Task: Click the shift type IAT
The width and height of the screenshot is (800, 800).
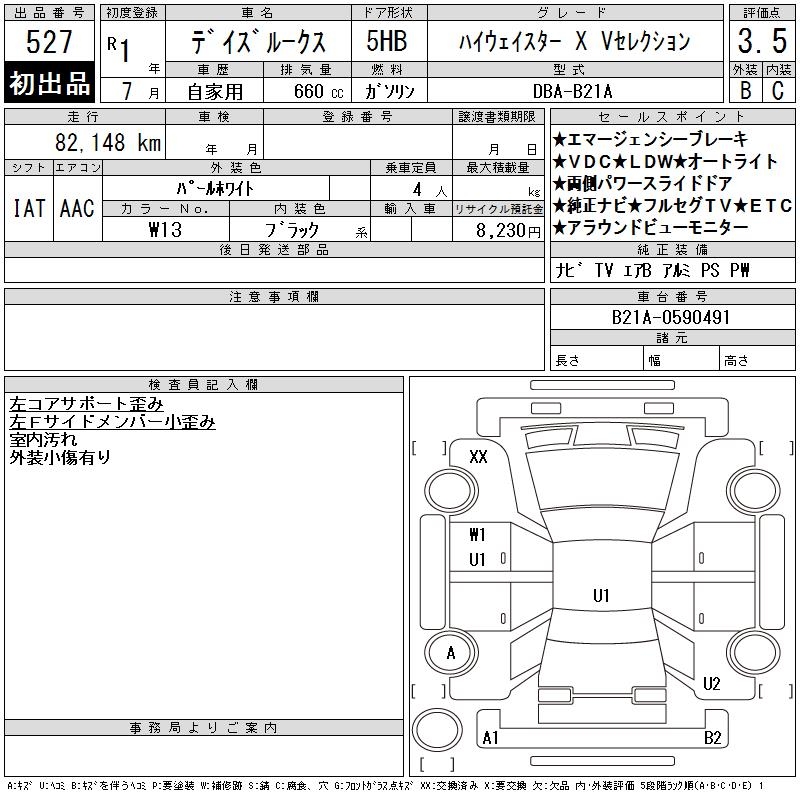Action: (29, 208)
